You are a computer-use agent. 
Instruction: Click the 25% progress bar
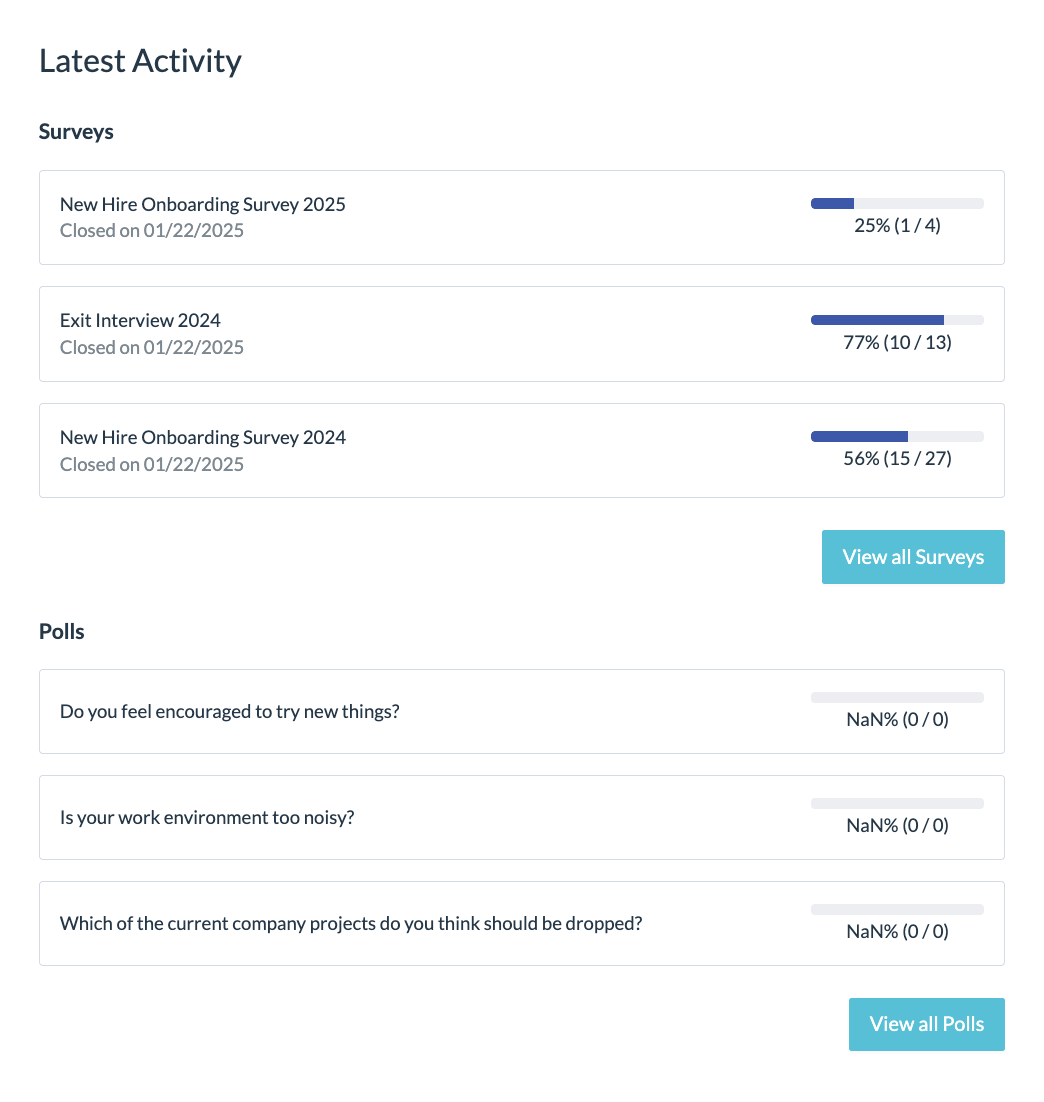tap(897, 204)
